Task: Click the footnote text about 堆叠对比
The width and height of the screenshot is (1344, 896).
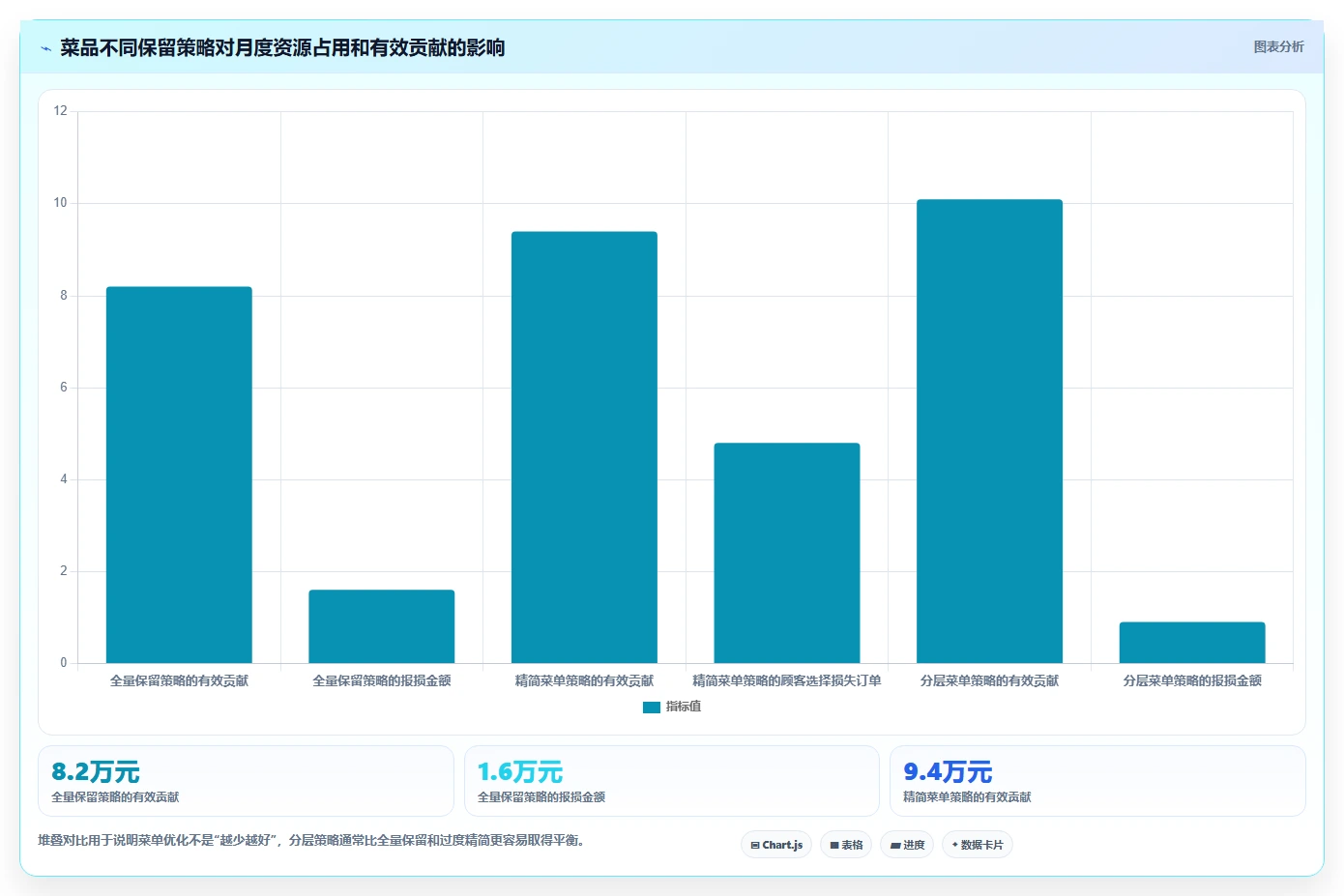Action: point(310,840)
